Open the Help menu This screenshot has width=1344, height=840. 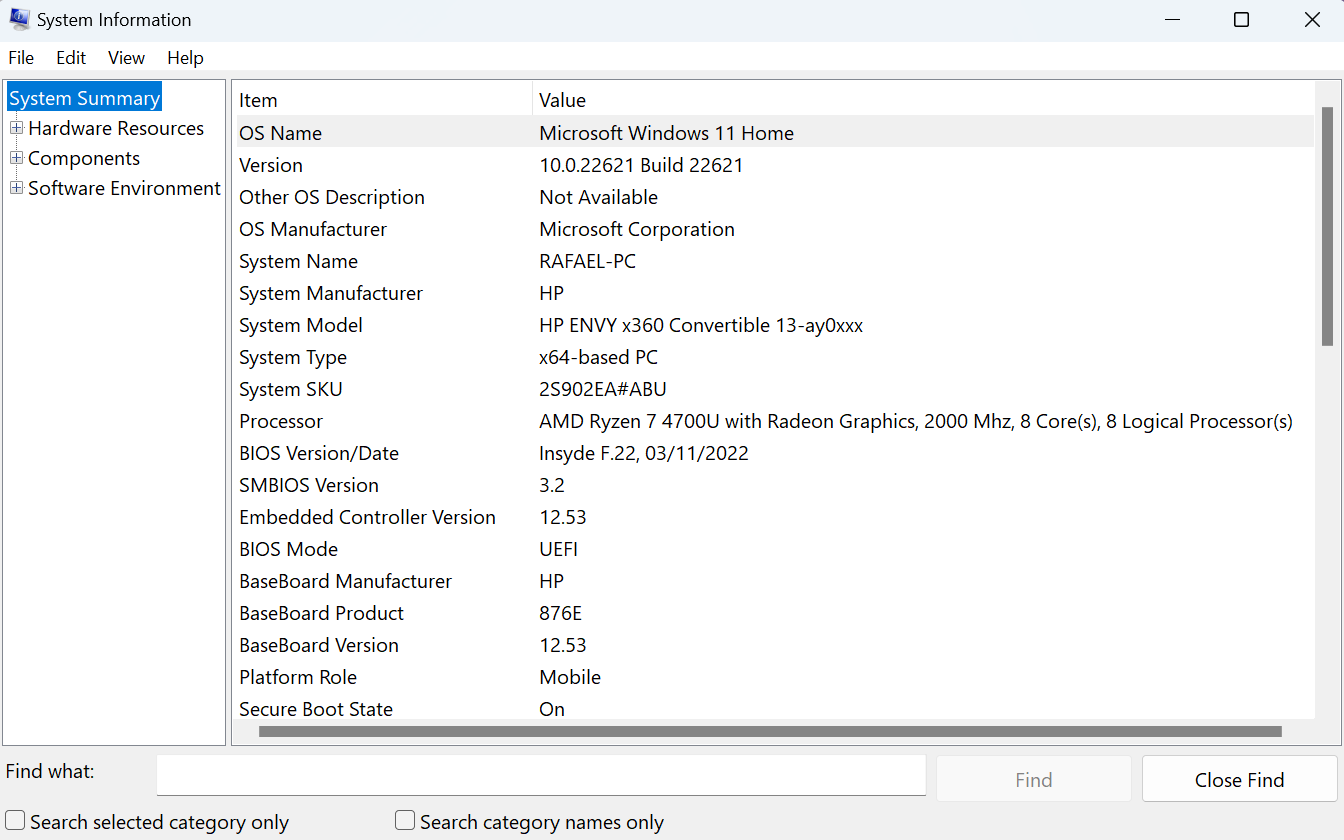pyautogui.click(x=185, y=57)
